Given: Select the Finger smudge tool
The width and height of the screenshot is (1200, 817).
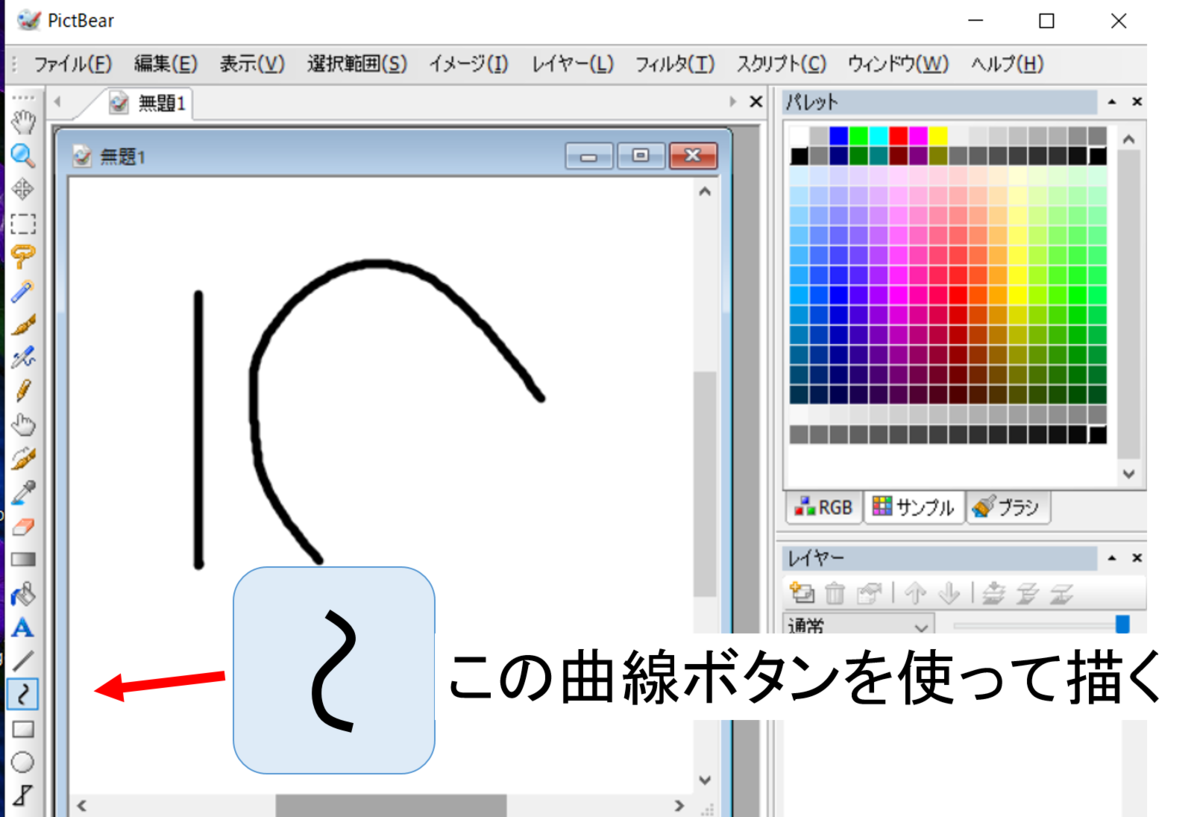Looking at the screenshot, I should pyautogui.click(x=22, y=425).
